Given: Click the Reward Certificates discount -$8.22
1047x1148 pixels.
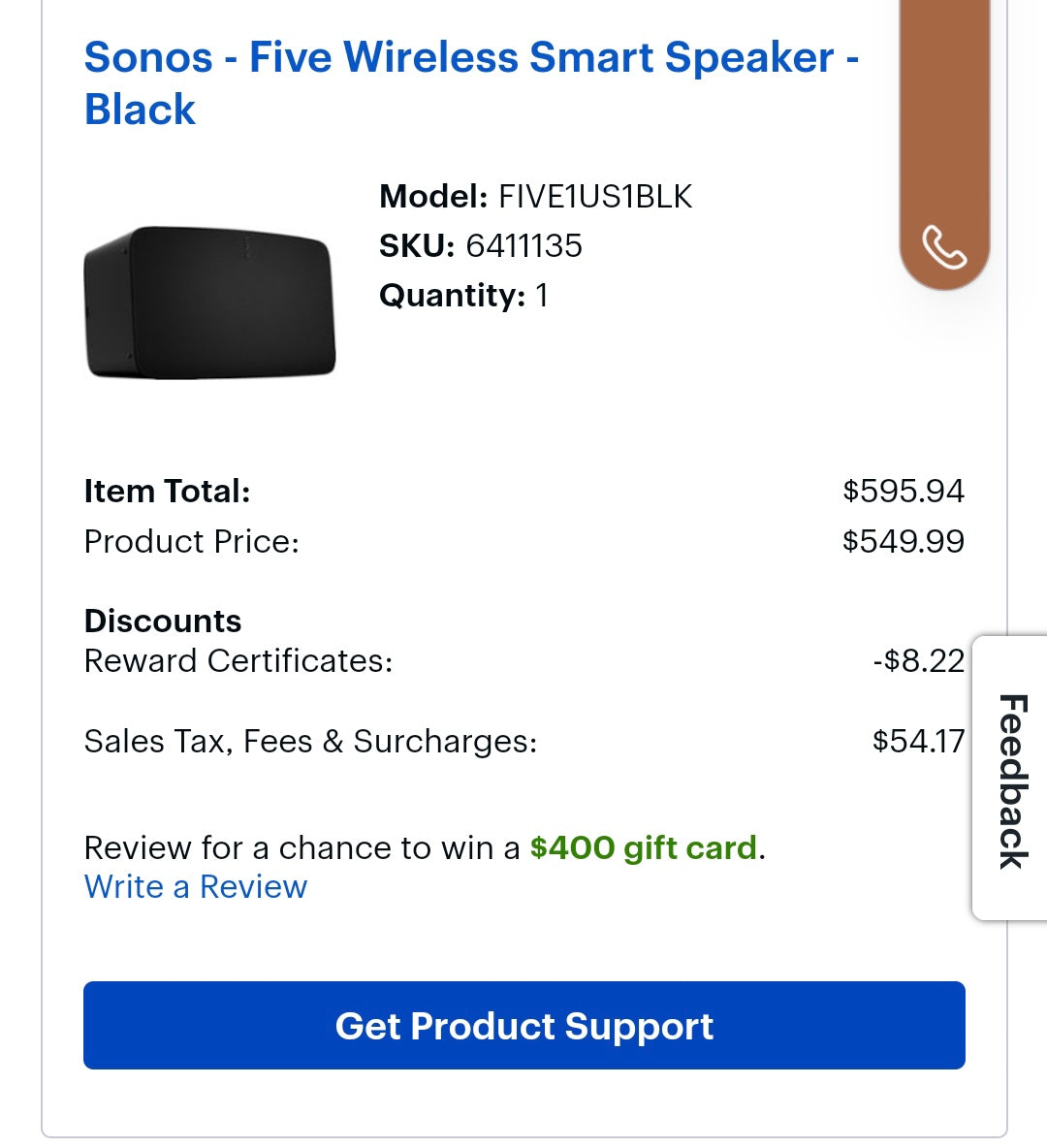Looking at the screenshot, I should (x=917, y=661).
